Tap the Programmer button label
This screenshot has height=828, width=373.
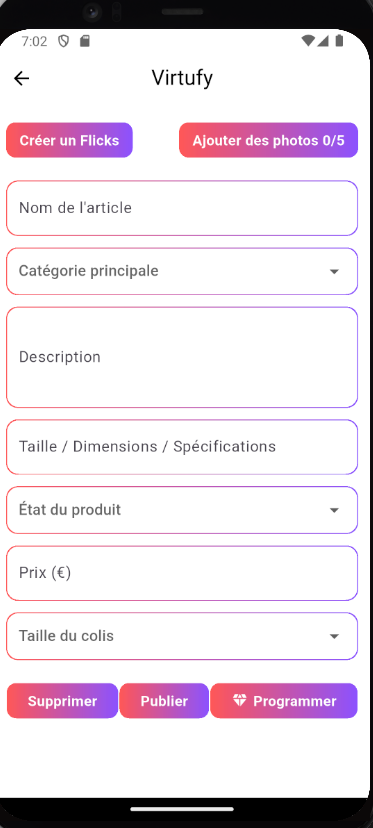coord(295,701)
